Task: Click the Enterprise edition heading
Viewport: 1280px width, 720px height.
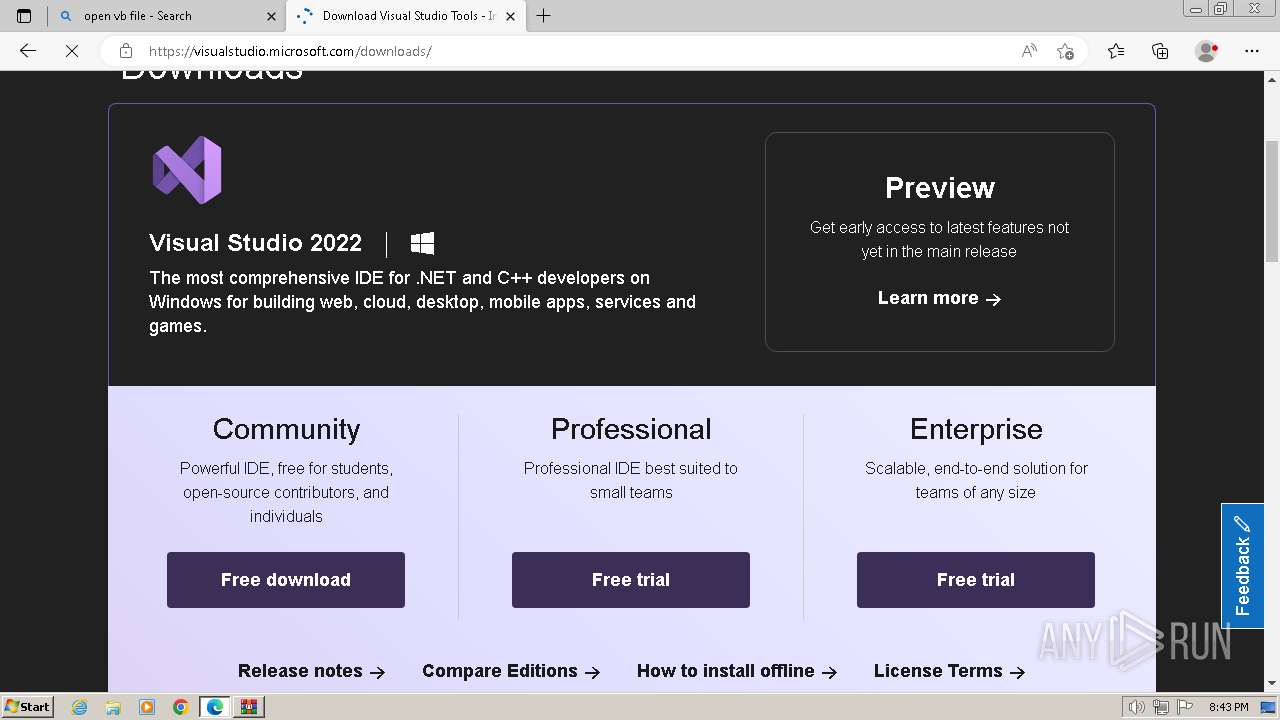Action: (976, 429)
